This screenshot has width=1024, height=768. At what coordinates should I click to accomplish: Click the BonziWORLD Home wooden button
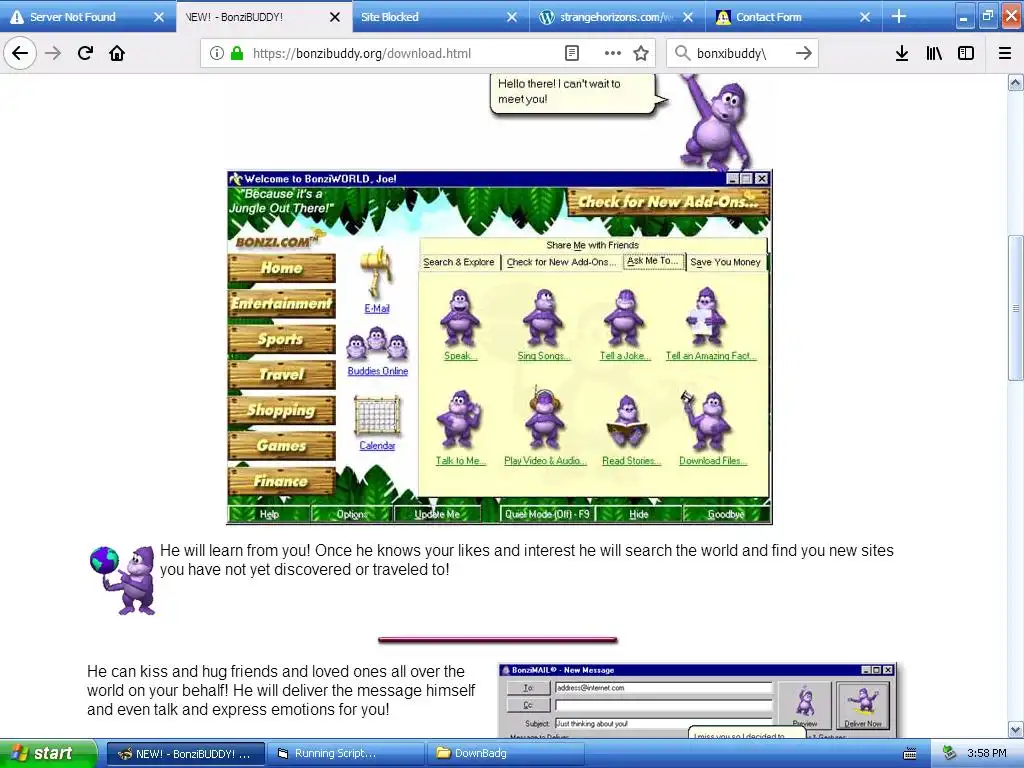281,268
